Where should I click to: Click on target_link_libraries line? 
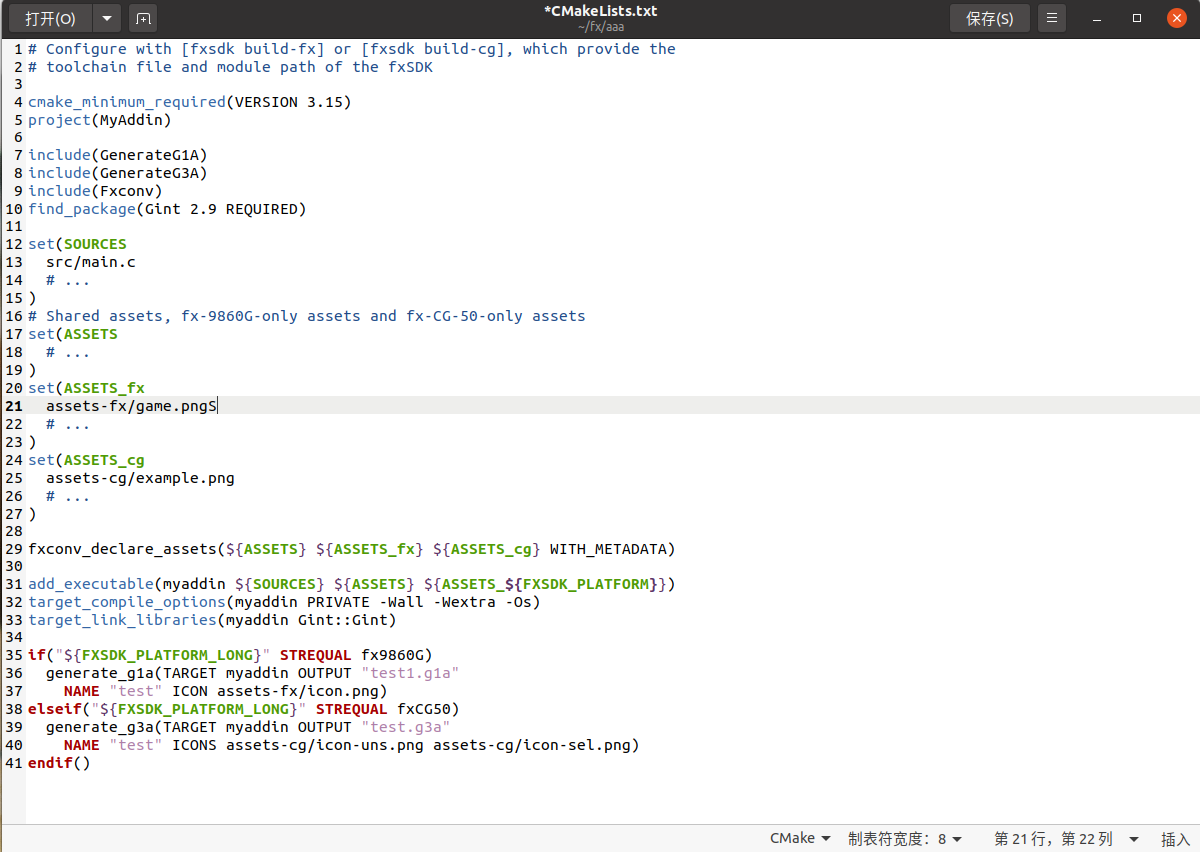(x=212, y=620)
